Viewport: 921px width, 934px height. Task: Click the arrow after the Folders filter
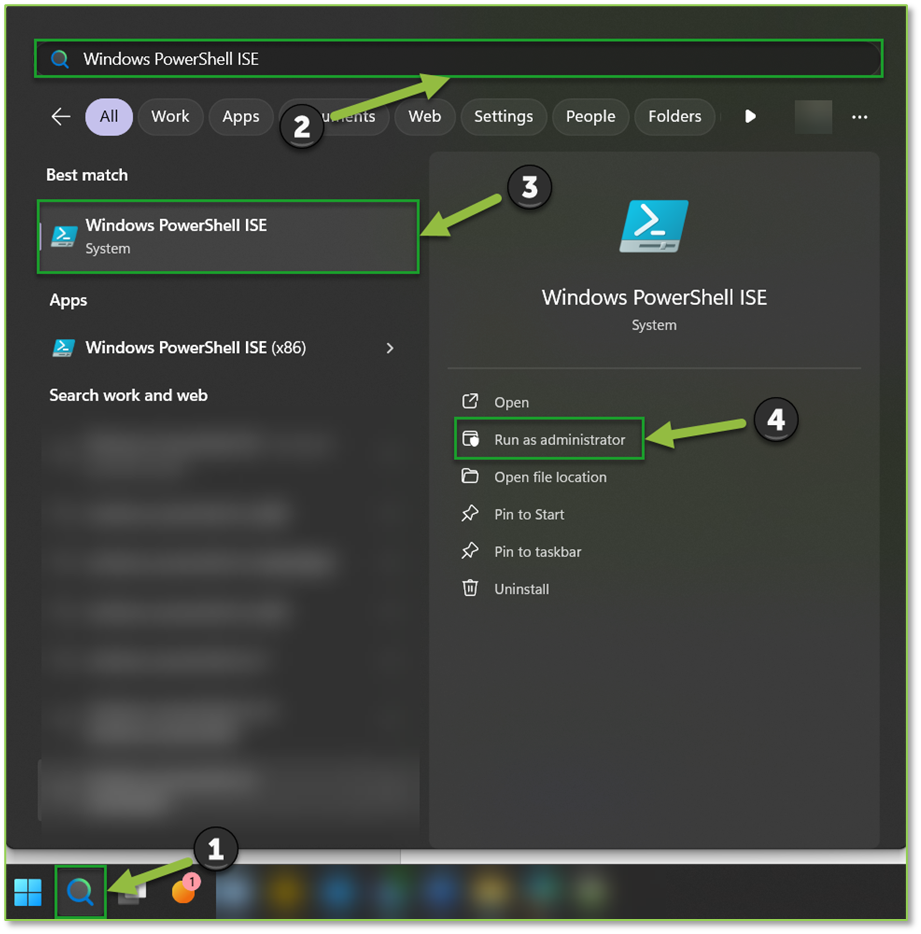(x=750, y=116)
